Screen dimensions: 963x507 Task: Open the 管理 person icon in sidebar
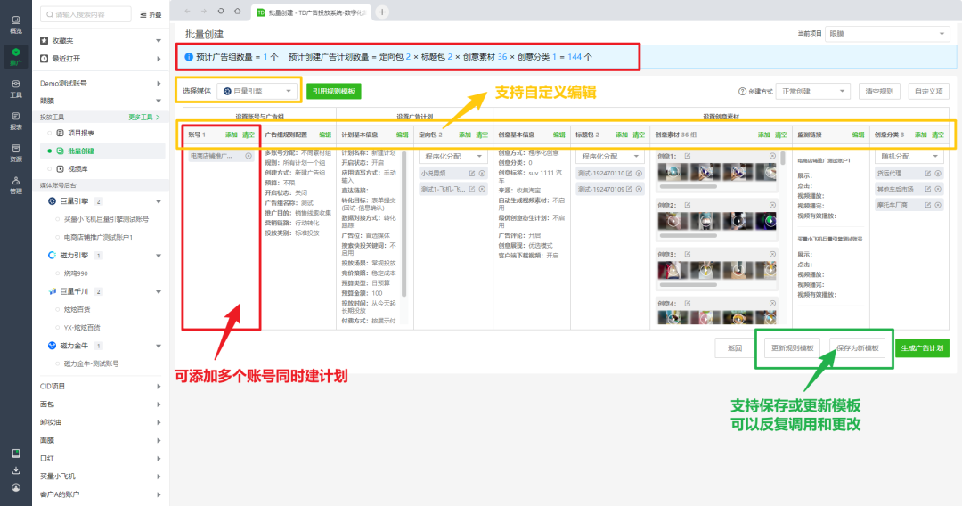(x=16, y=184)
